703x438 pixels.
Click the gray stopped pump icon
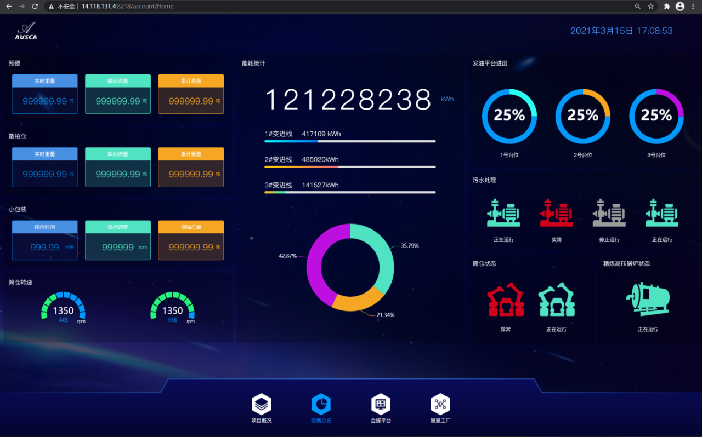pos(609,213)
